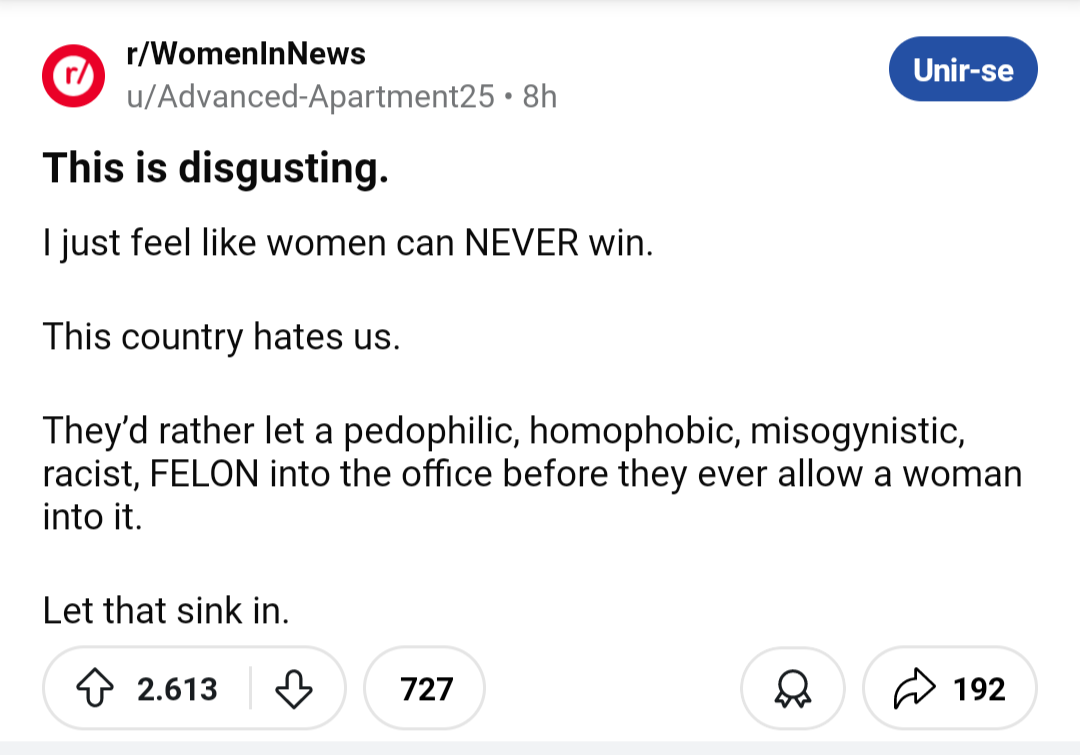Image resolution: width=1080 pixels, height=755 pixels.
Task: Click the 192 share count
Action: pos(978,689)
